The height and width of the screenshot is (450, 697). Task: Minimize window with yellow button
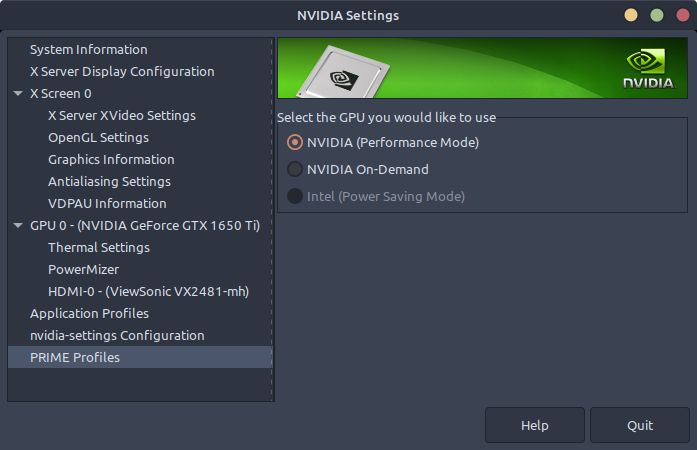click(631, 15)
